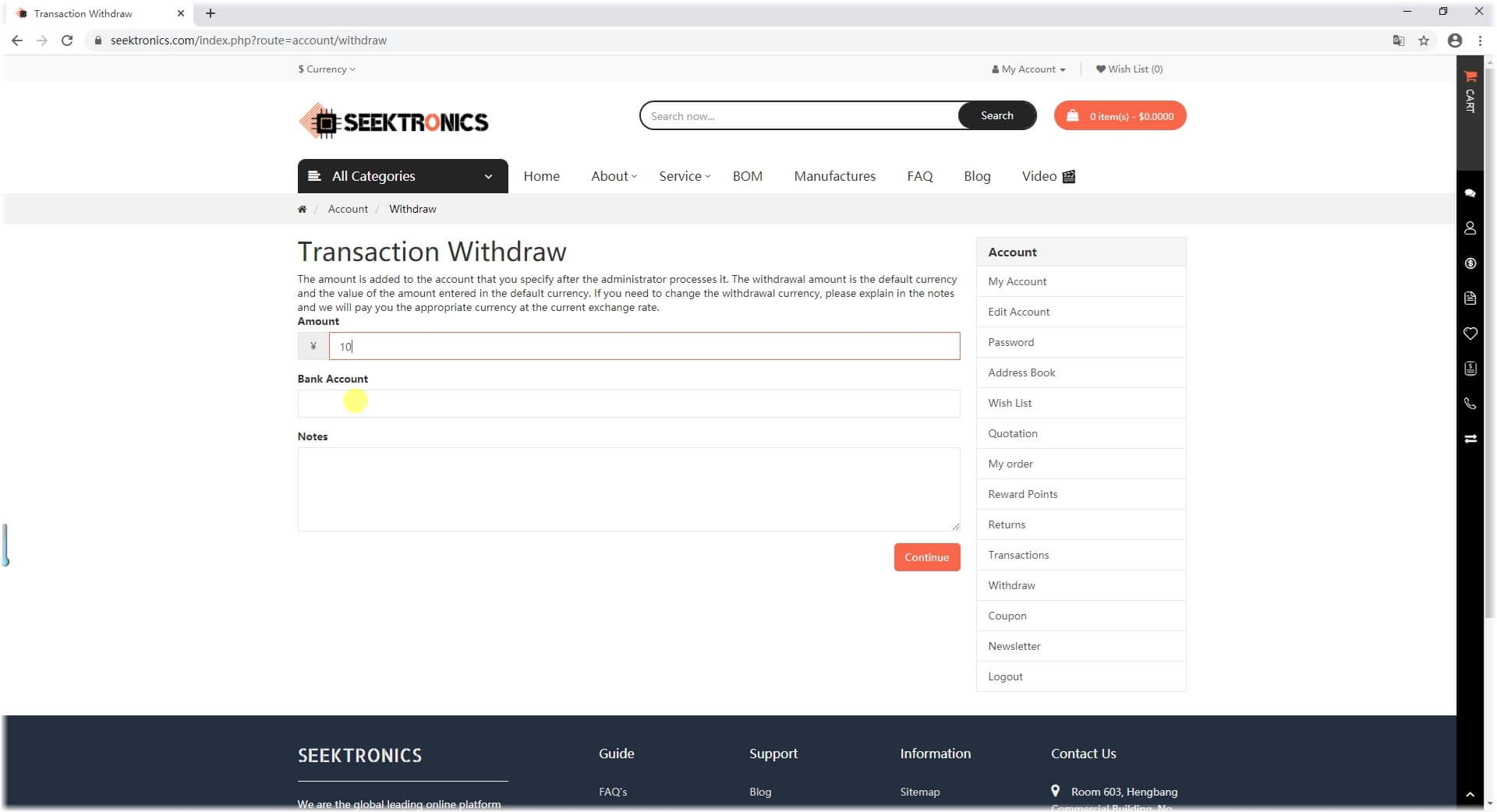Bookmark this page with the star
1497x812 pixels.
1424,41
